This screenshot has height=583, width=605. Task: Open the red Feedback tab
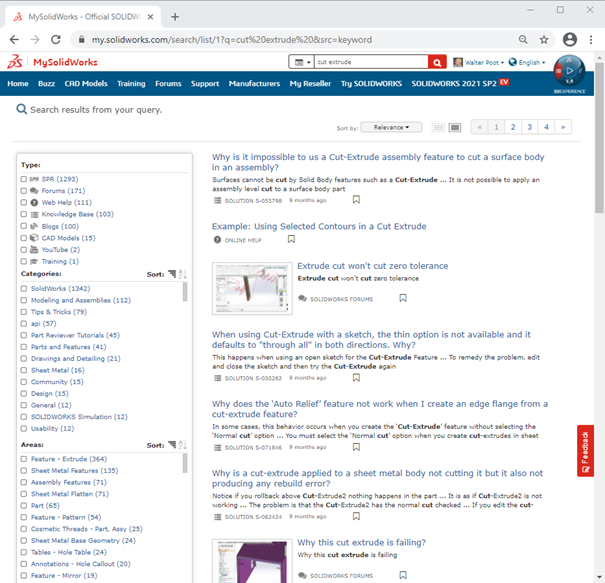point(585,451)
